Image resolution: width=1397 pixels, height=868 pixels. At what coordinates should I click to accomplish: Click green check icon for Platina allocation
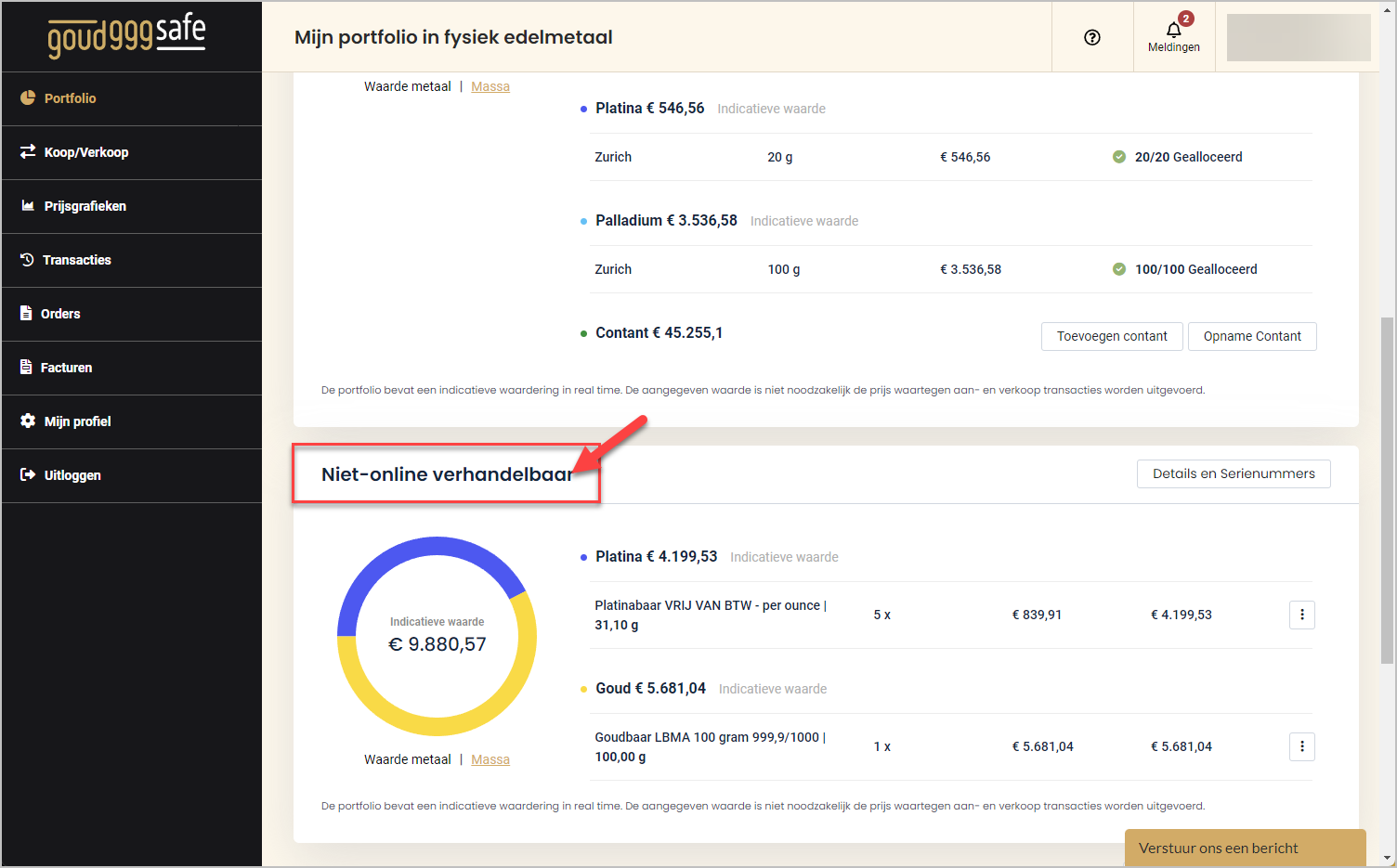pyautogui.click(x=1119, y=157)
